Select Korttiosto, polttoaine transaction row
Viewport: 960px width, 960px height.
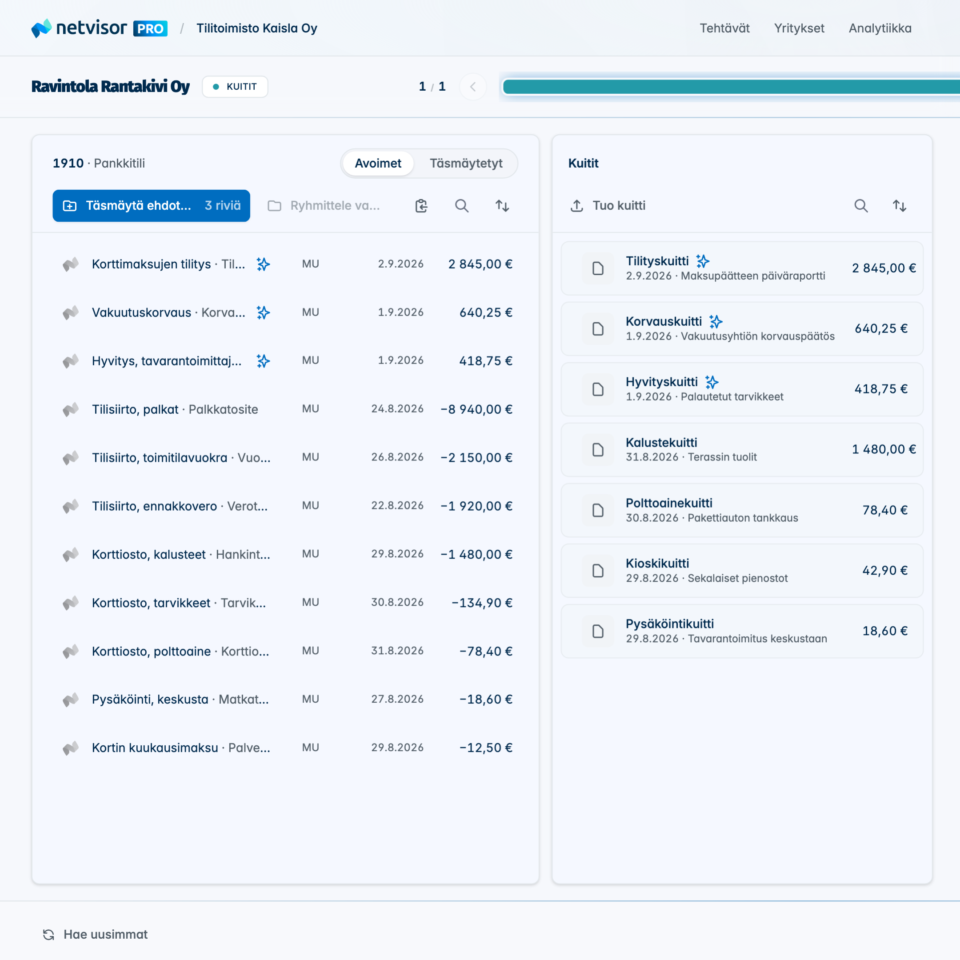click(286, 651)
